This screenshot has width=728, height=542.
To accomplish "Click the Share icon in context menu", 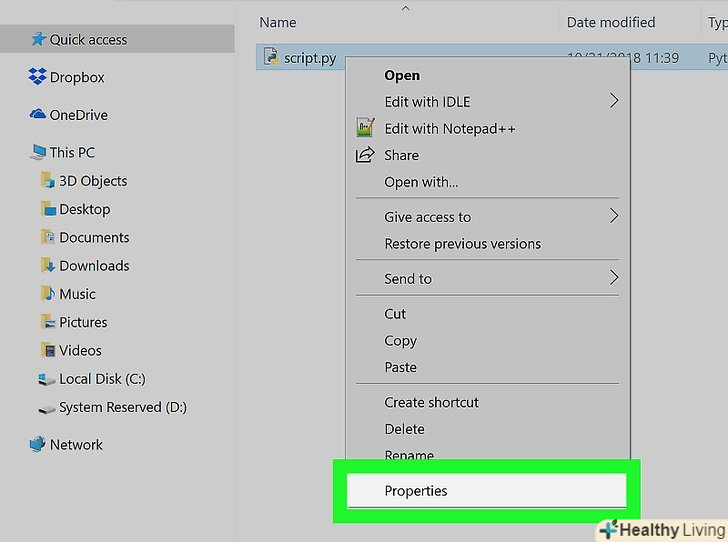I will coord(366,155).
